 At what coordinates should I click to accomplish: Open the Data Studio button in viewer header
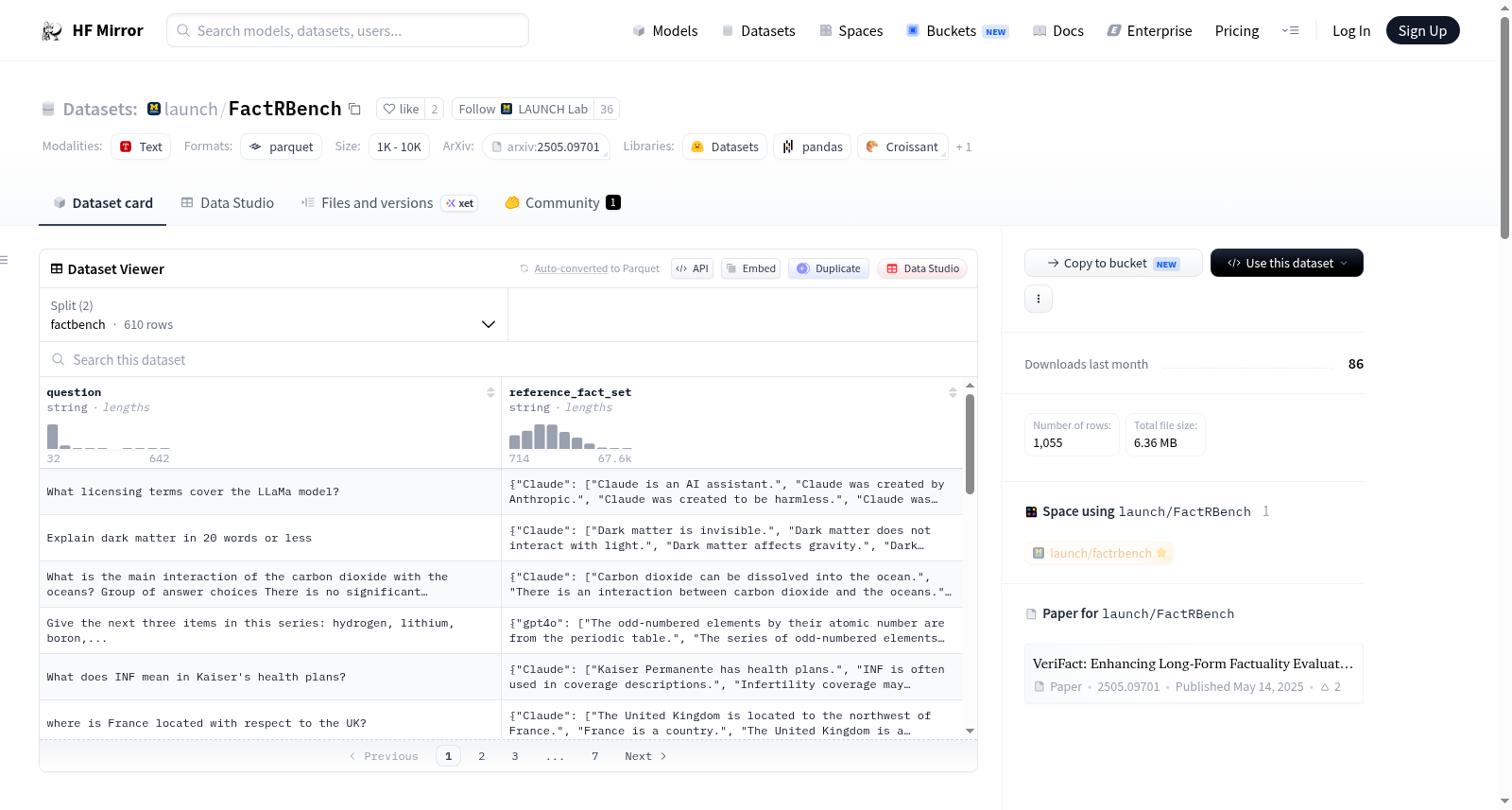tap(922, 268)
